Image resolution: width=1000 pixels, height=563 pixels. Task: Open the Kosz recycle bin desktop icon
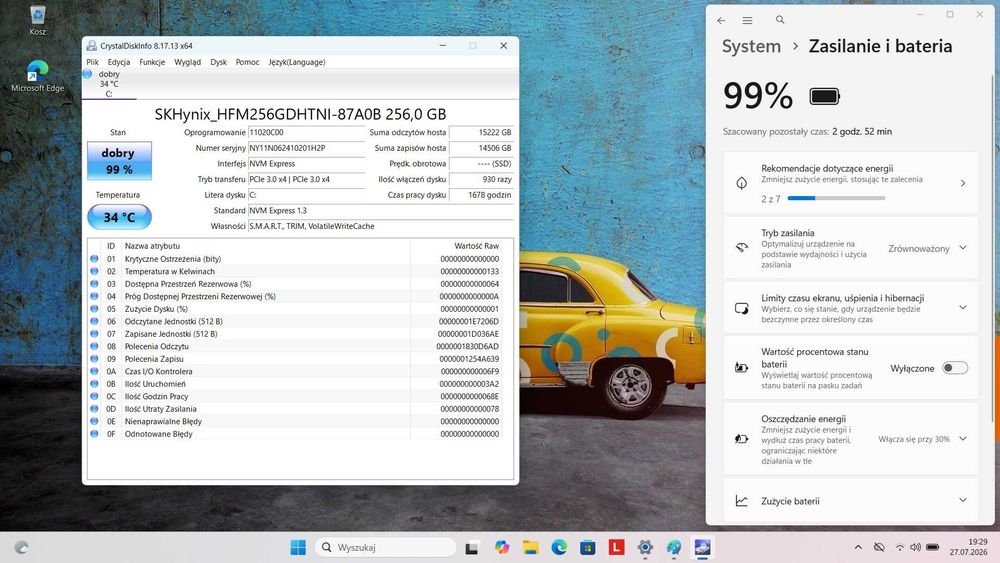tap(37, 19)
